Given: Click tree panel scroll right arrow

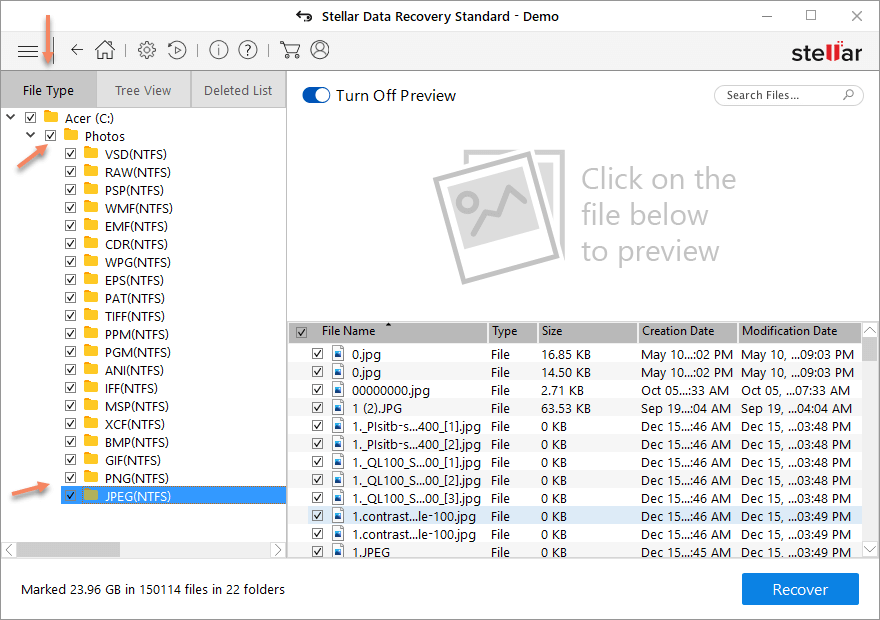Looking at the screenshot, I should pos(277,549).
